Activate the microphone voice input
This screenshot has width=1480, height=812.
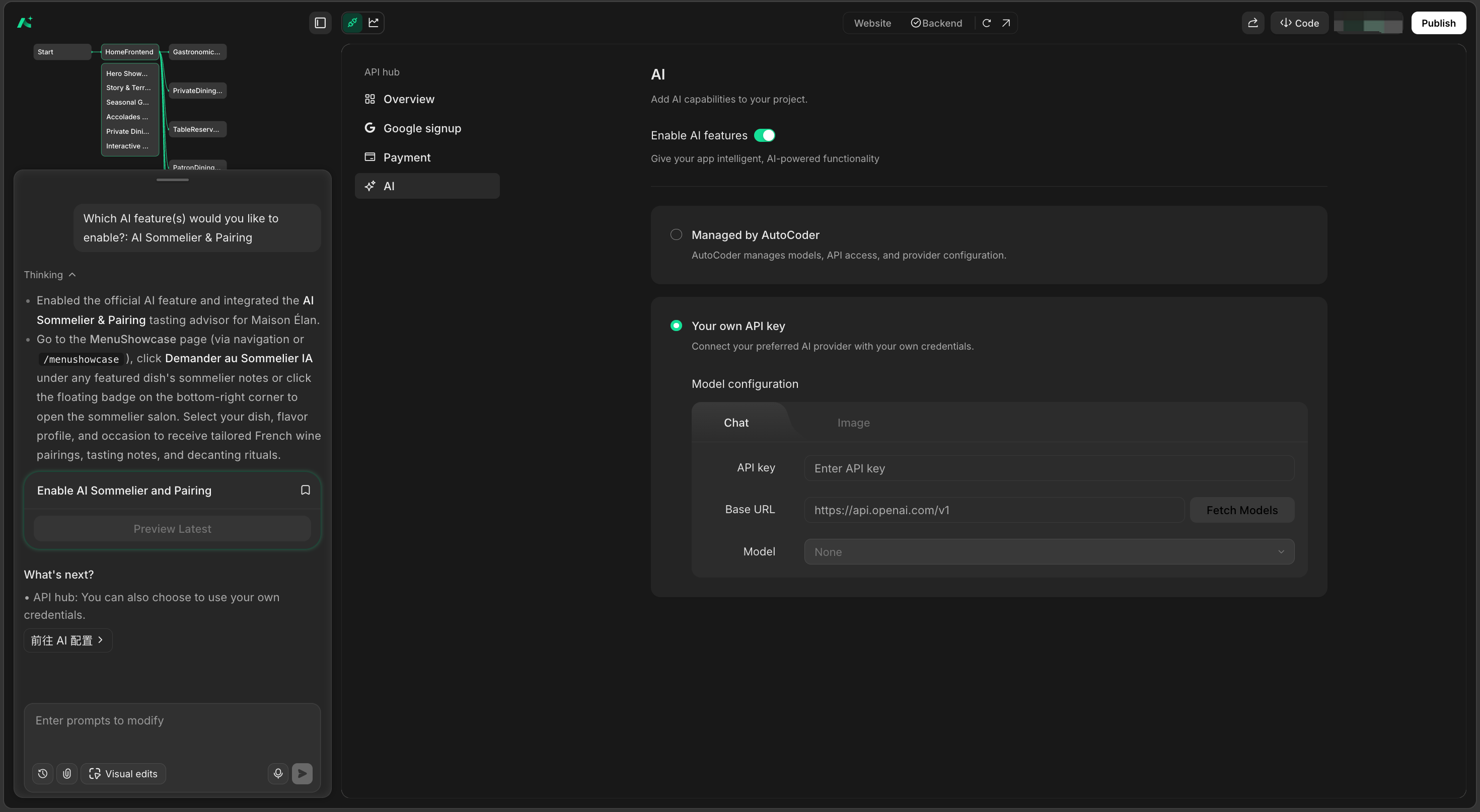coord(278,774)
